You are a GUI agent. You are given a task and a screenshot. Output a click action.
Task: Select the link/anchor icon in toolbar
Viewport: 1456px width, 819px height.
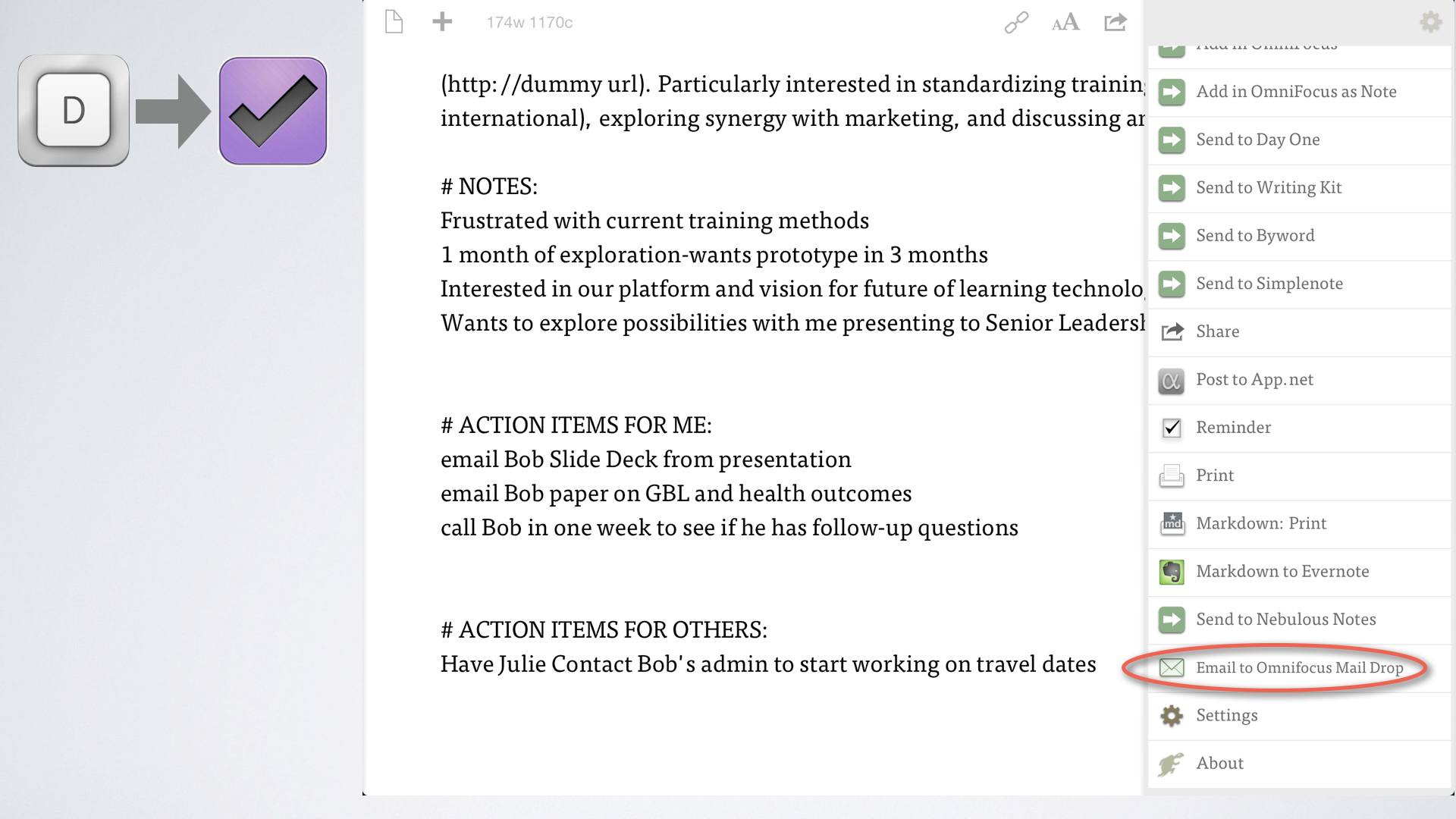click(x=1016, y=22)
